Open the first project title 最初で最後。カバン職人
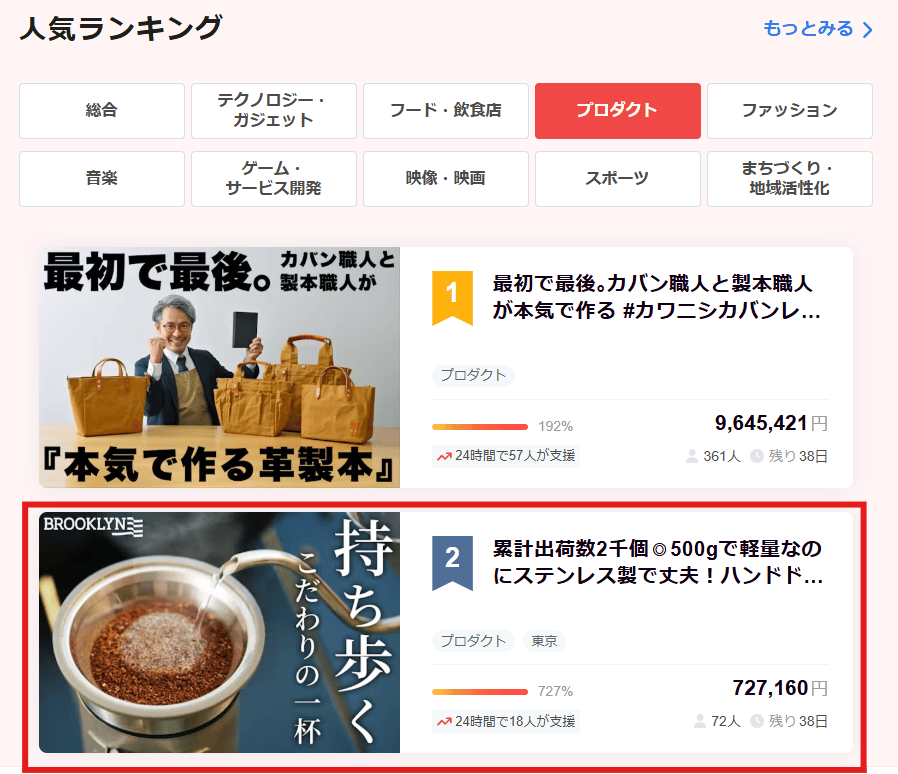Viewport: 898px width, 774px height. point(657,297)
